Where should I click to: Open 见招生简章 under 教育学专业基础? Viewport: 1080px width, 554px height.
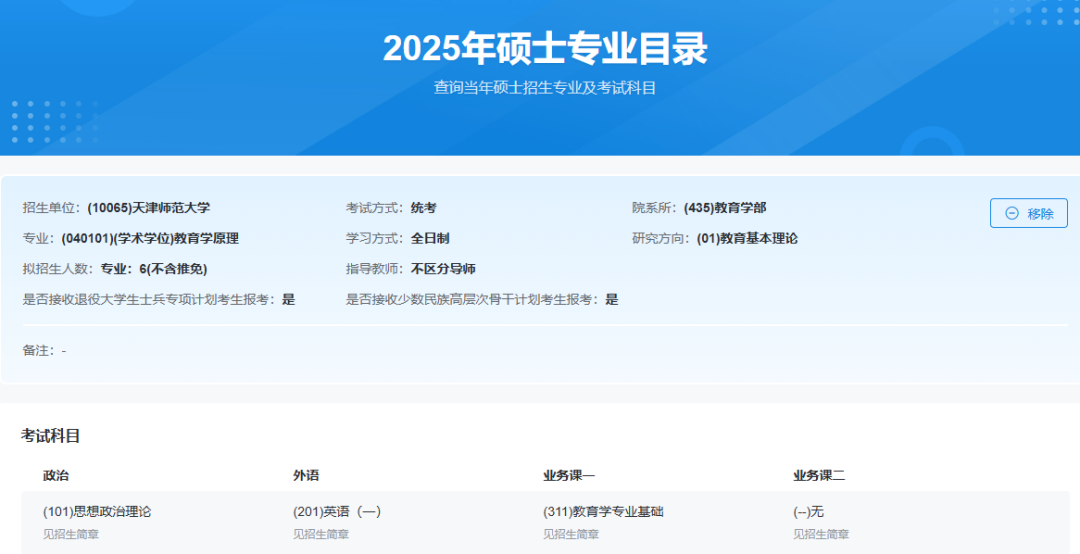[571, 534]
